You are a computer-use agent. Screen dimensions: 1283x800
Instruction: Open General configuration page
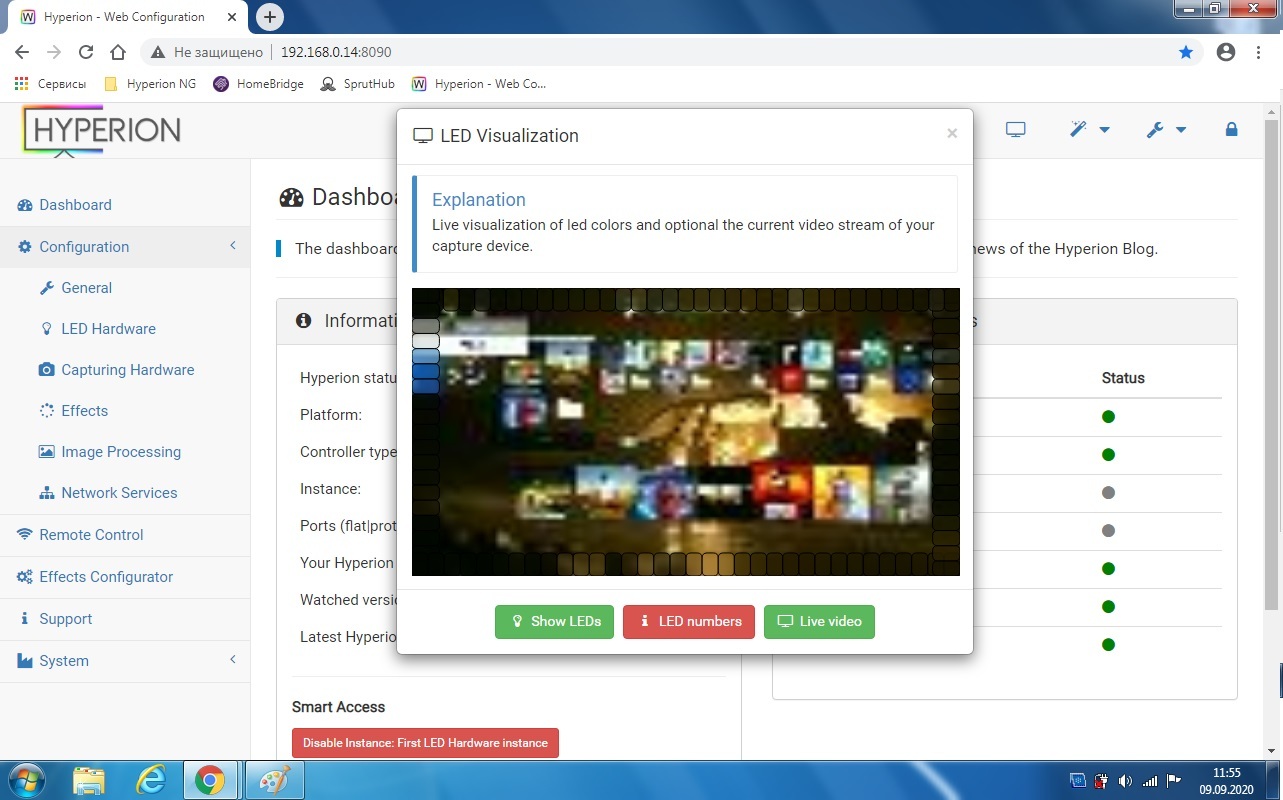86,288
